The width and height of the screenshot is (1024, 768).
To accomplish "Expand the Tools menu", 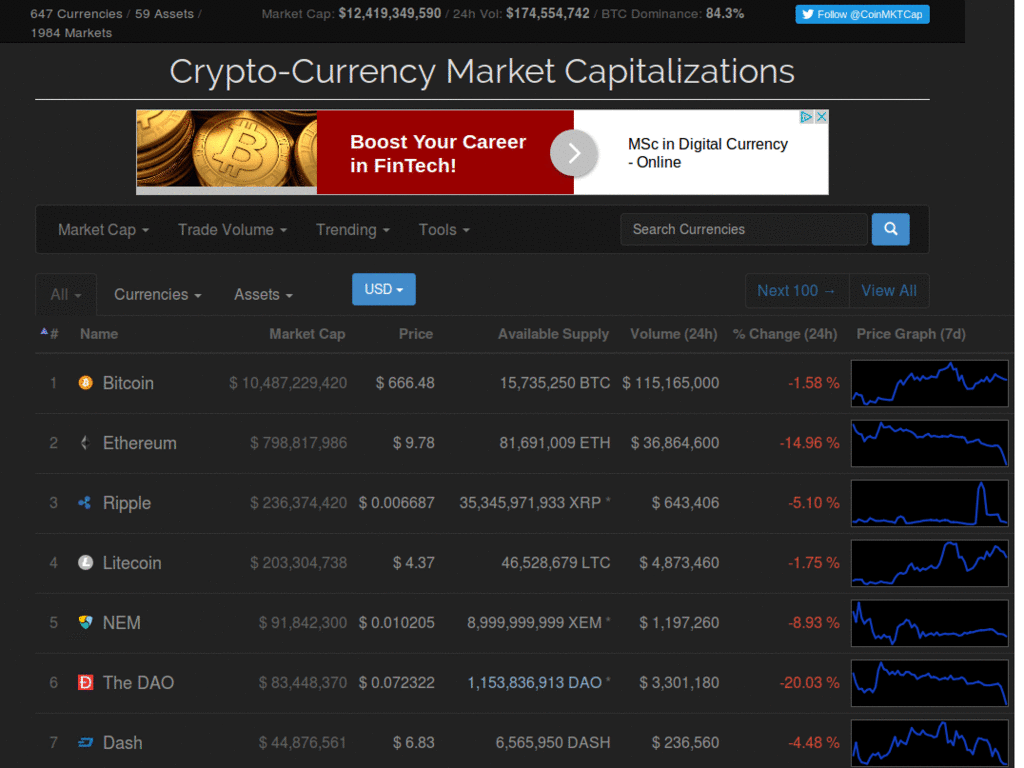I will click(x=444, y=230).
